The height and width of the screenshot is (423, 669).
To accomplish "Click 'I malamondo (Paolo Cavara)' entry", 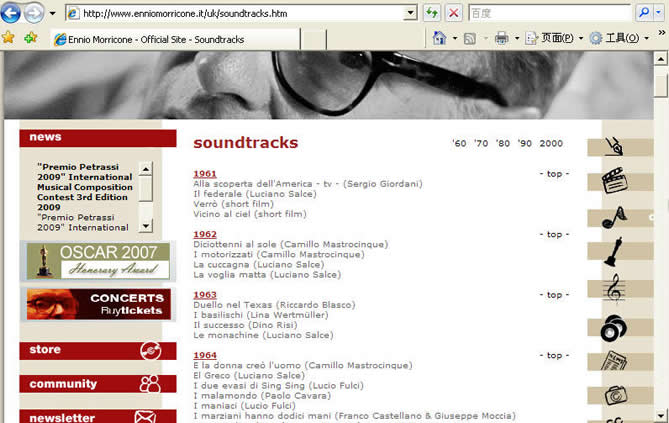I will coord(262,396).
